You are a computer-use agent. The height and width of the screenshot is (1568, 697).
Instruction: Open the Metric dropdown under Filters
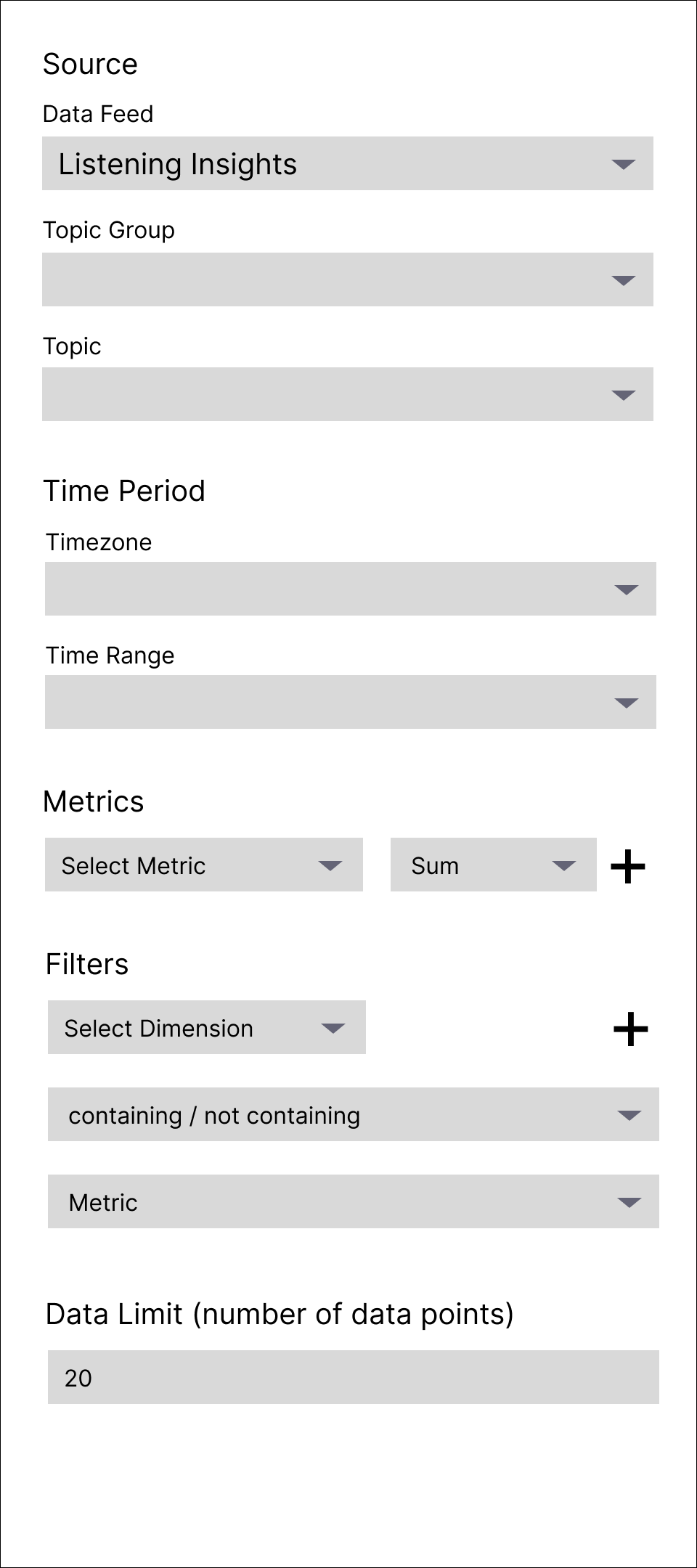354,1201
